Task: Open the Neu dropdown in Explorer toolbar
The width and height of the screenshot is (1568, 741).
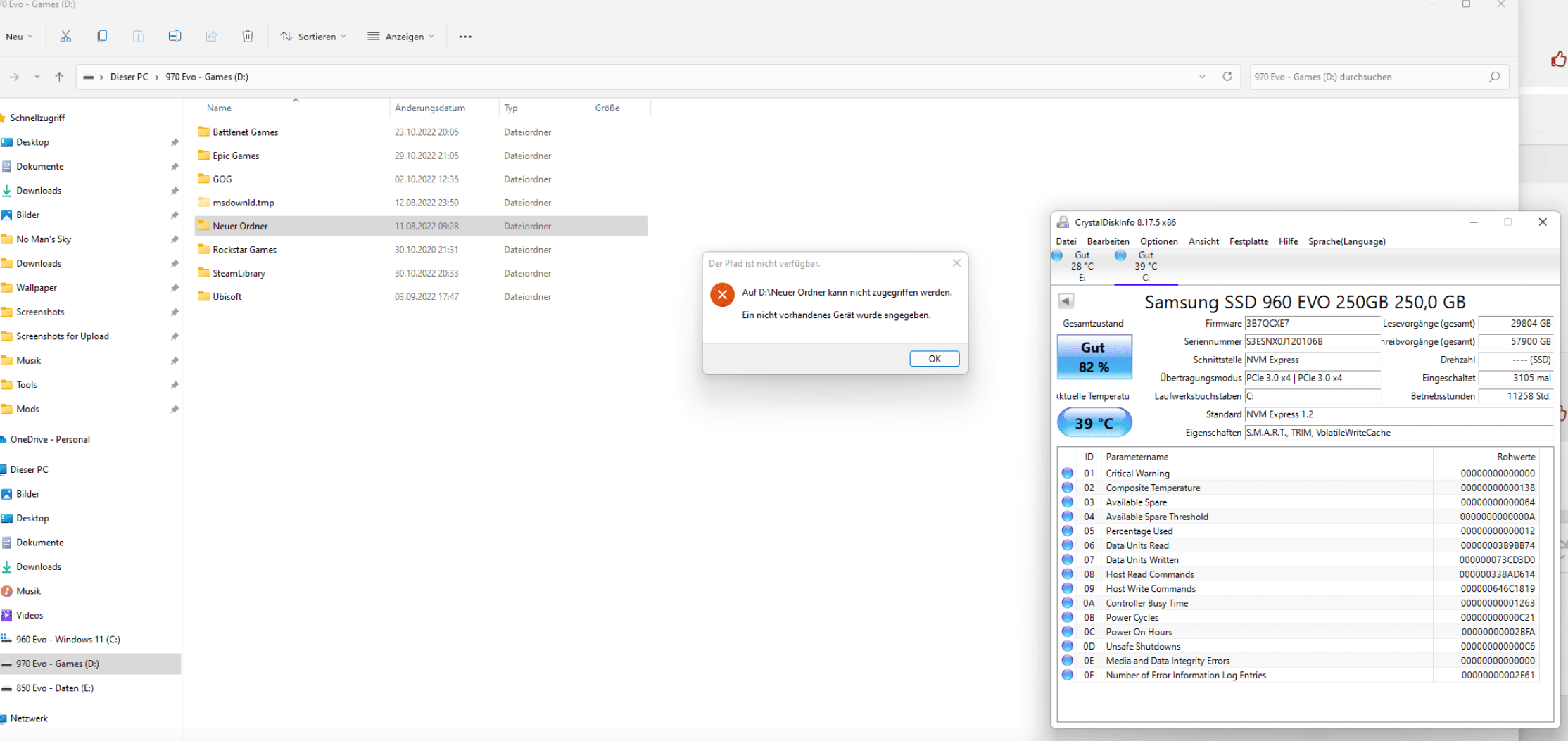Action: (x=20, y=37)
